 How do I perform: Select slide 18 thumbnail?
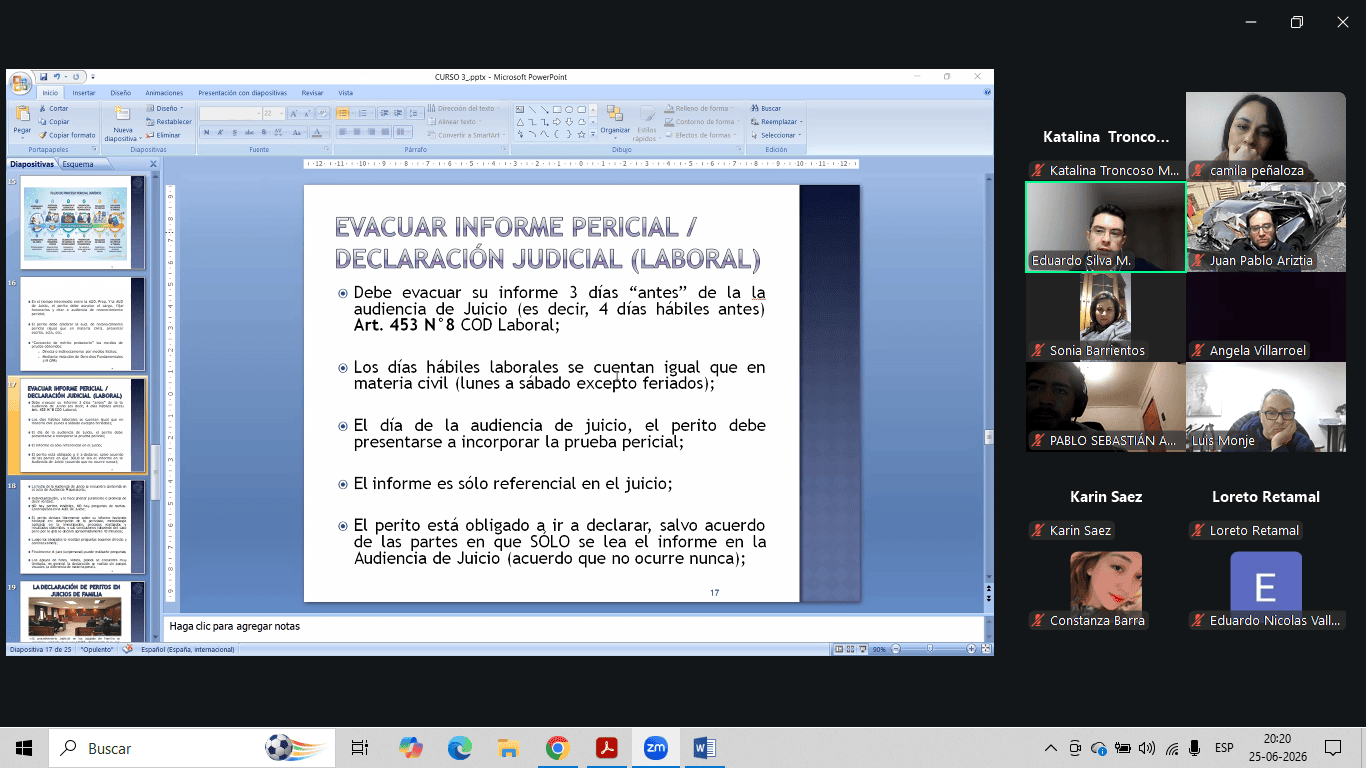coord(82,526)
